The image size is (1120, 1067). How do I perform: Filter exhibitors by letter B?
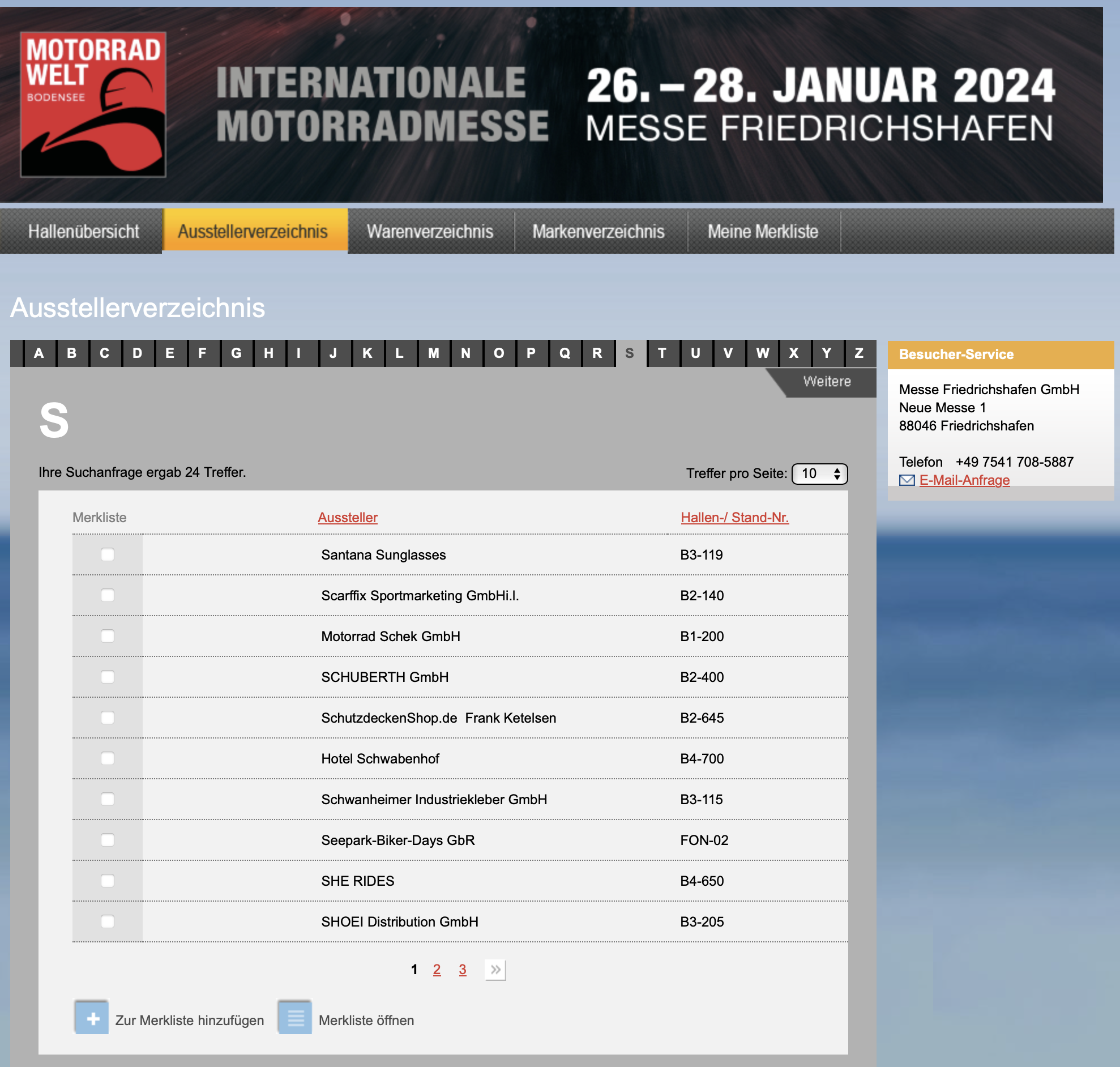(x=72, y=353)
